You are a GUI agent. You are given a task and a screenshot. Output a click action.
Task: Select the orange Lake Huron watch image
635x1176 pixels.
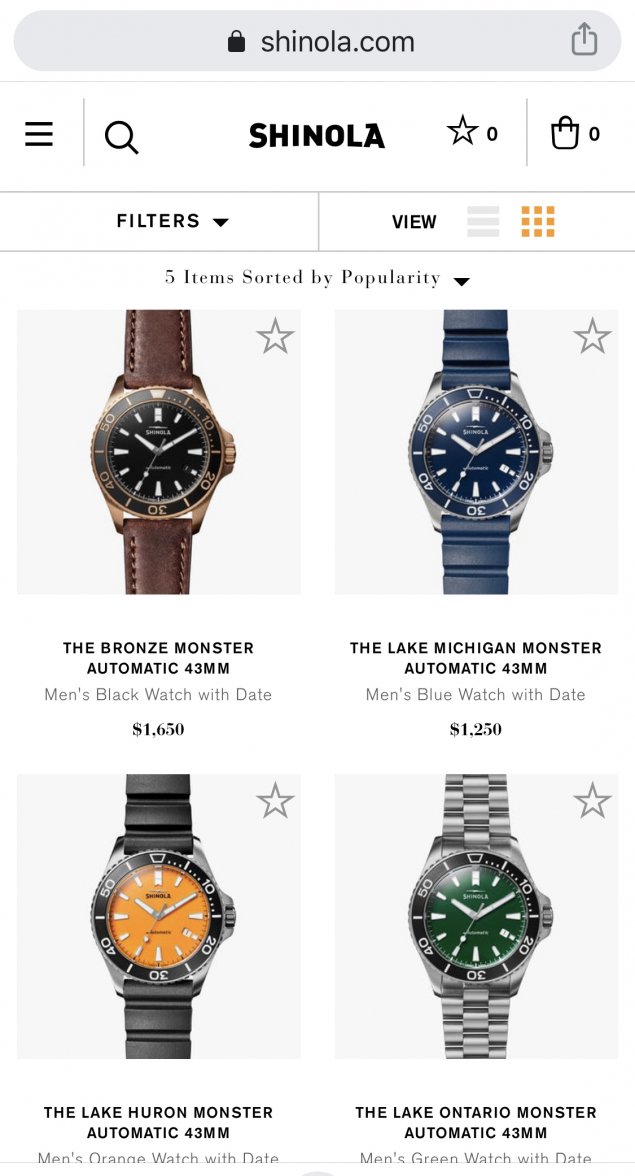coord(159,916)
